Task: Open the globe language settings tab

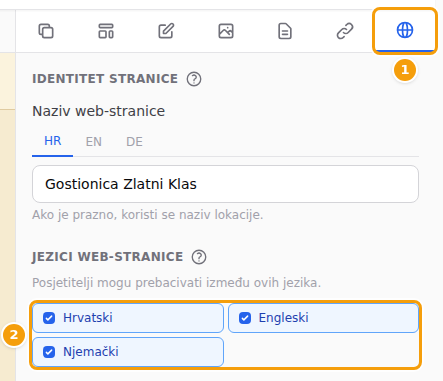Action: [405, 30]
